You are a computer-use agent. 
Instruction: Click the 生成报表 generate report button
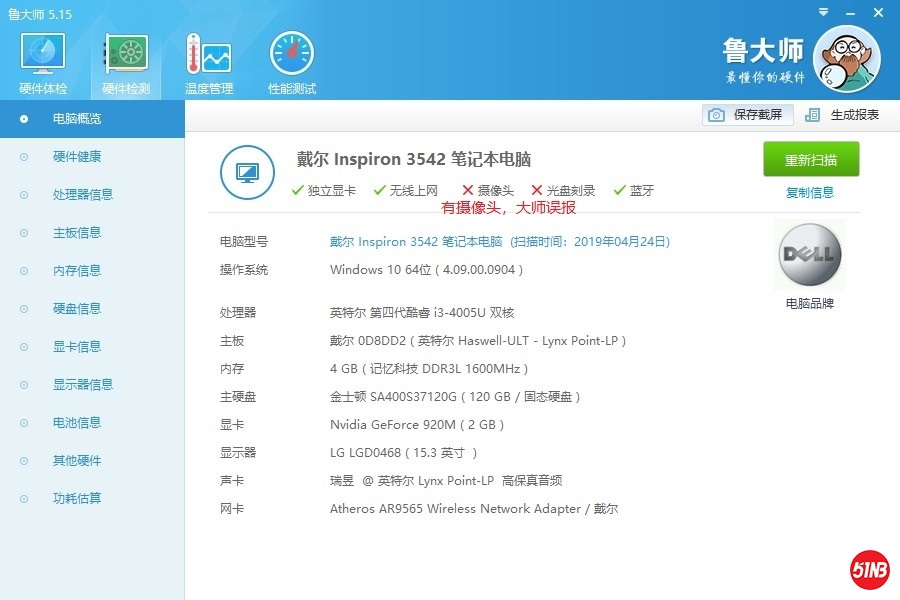tap(842, 115)
